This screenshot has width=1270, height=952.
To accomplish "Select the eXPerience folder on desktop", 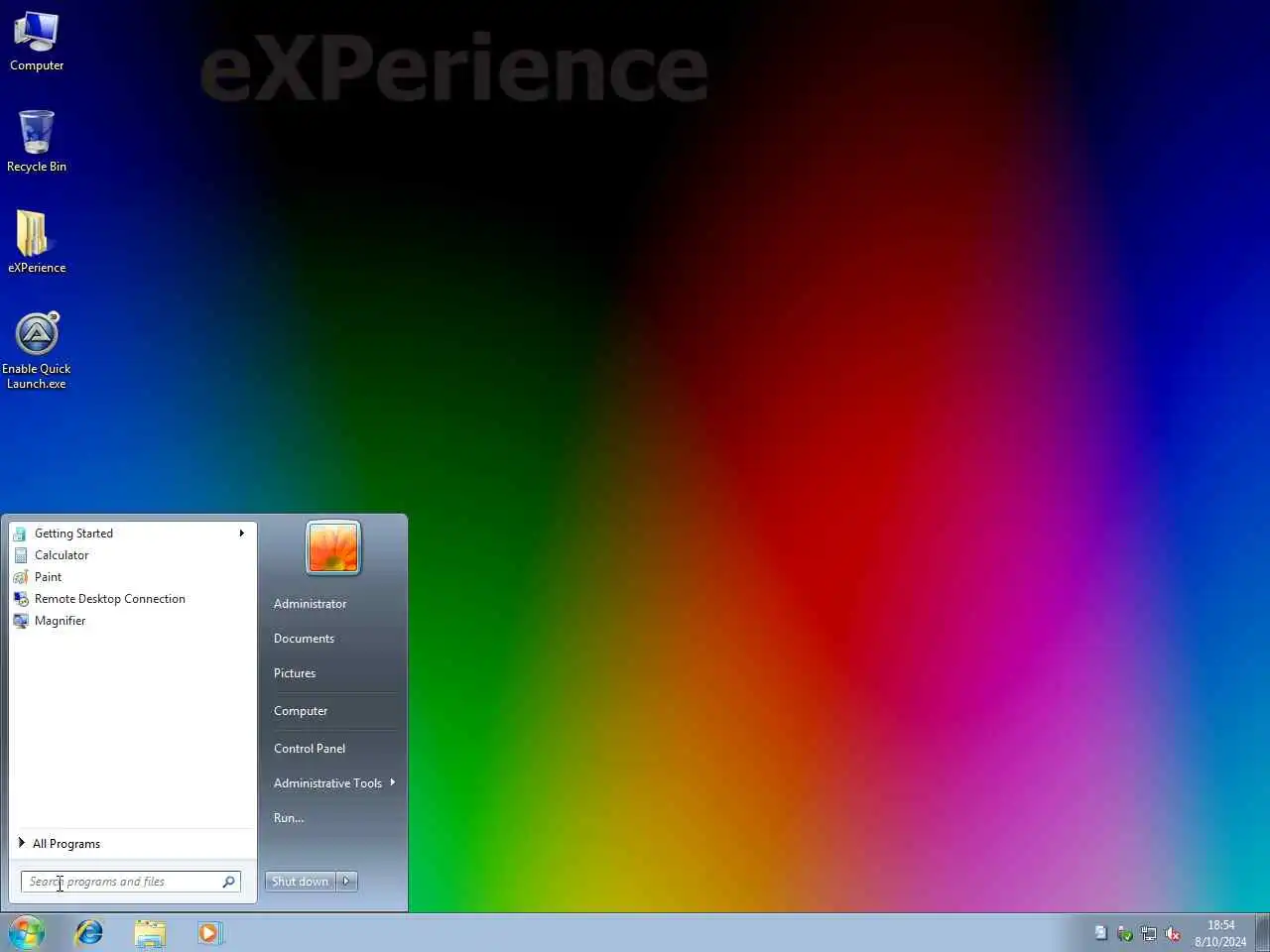I will point(37,242).
